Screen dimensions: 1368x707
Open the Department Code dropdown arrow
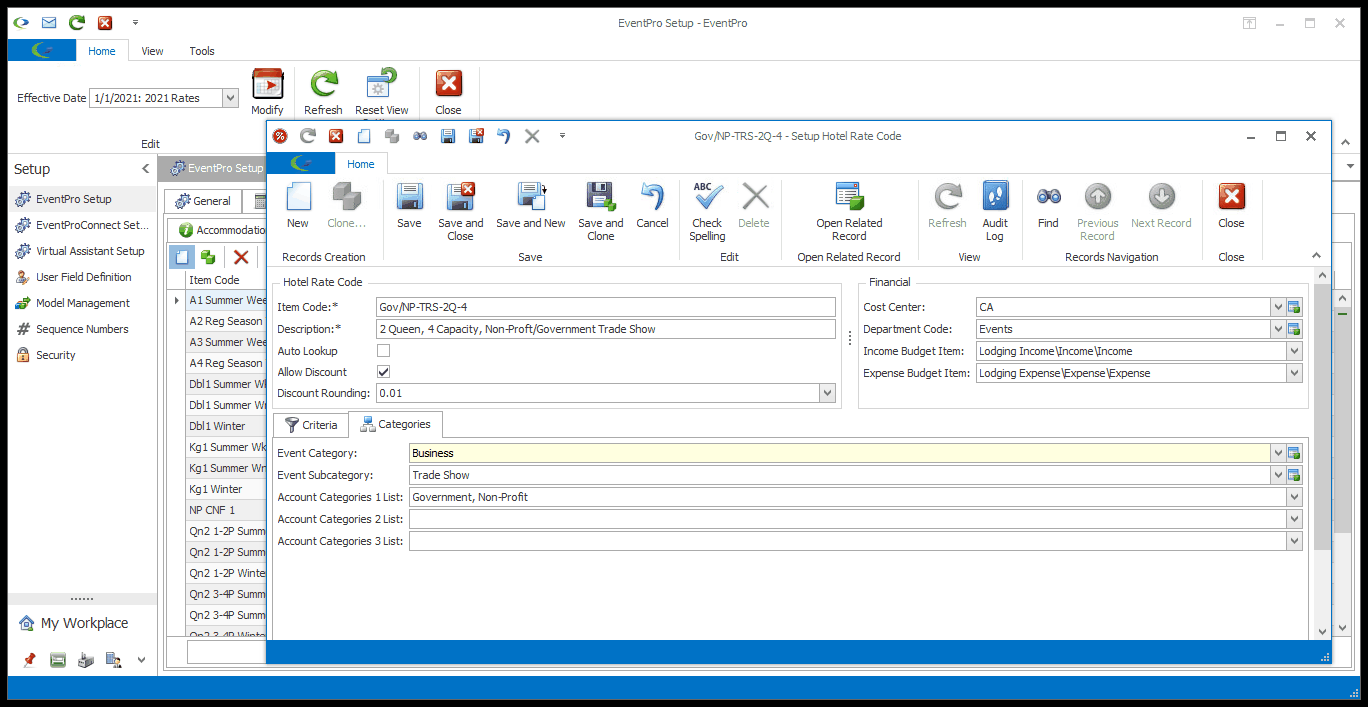(1278, 329)
